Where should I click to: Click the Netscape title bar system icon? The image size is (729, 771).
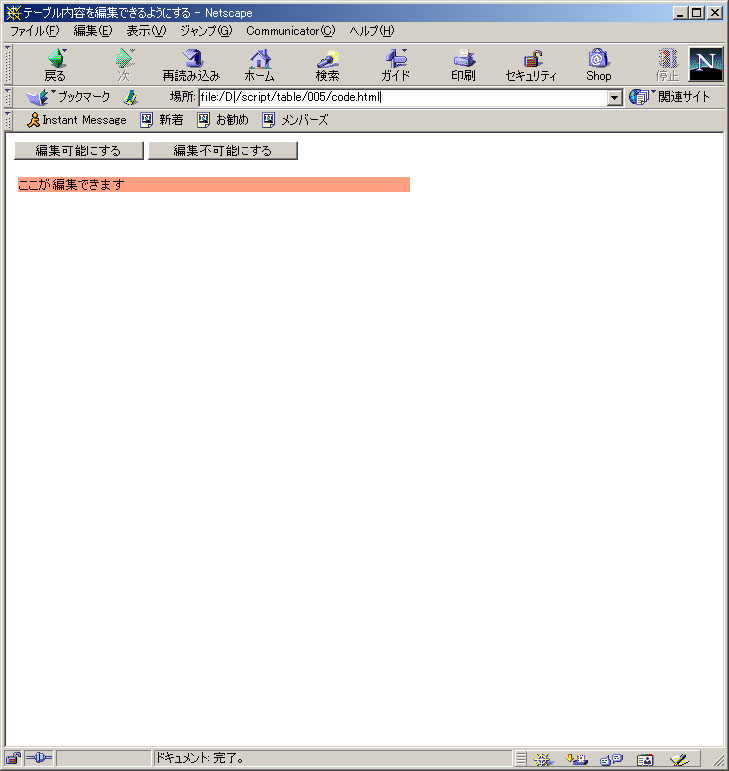13,13
